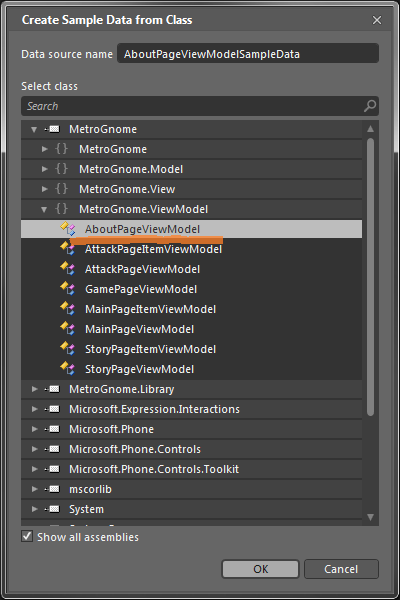Screen dimensions: 400x600
Task: Close the Create Sample Data dialog
Action: pos(377,20)
